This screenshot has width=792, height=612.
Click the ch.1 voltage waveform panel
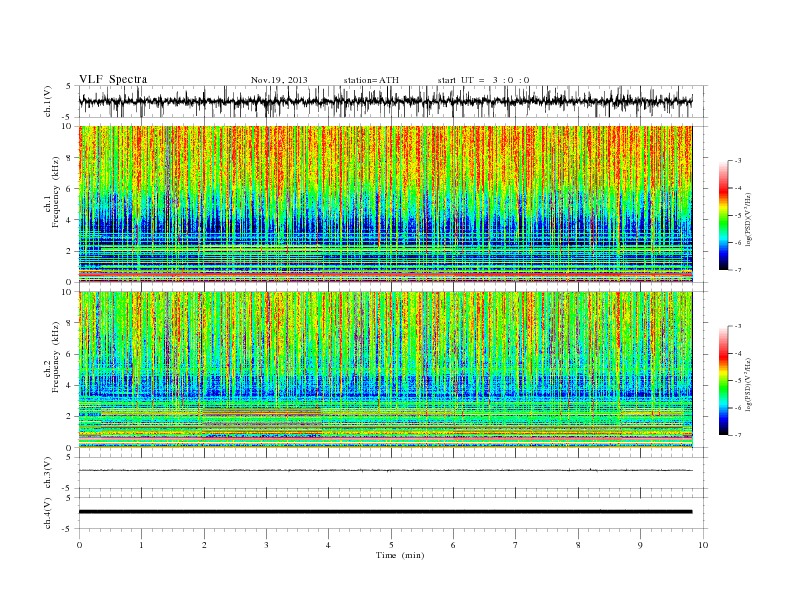(x=393, y=101)
